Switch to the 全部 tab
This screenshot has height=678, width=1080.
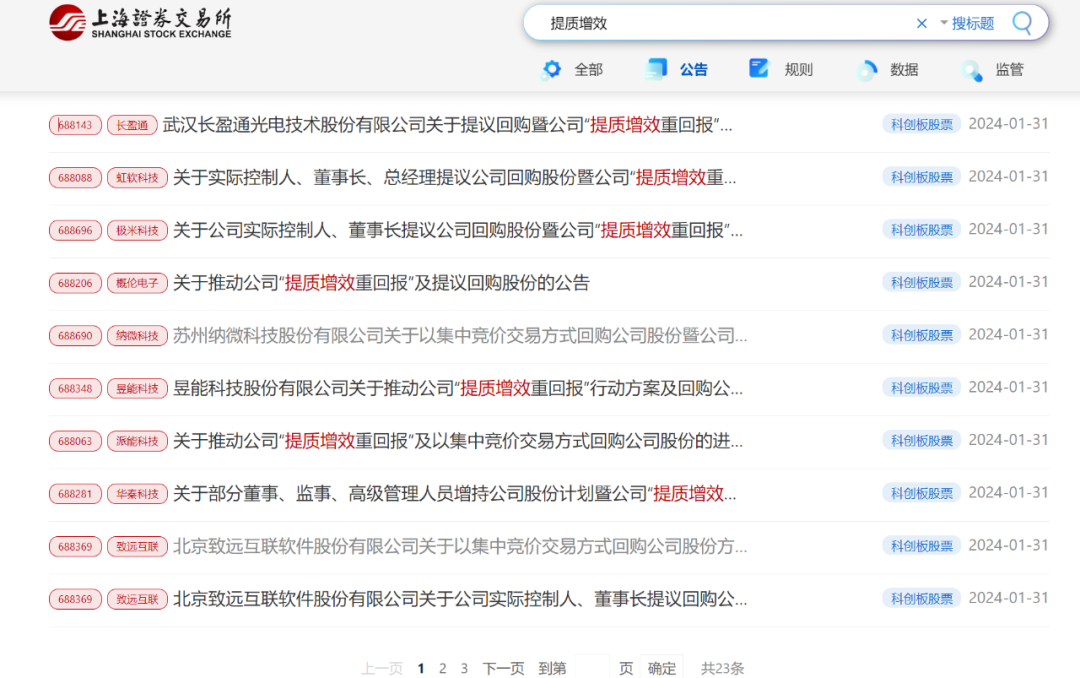tap(573, 70)
